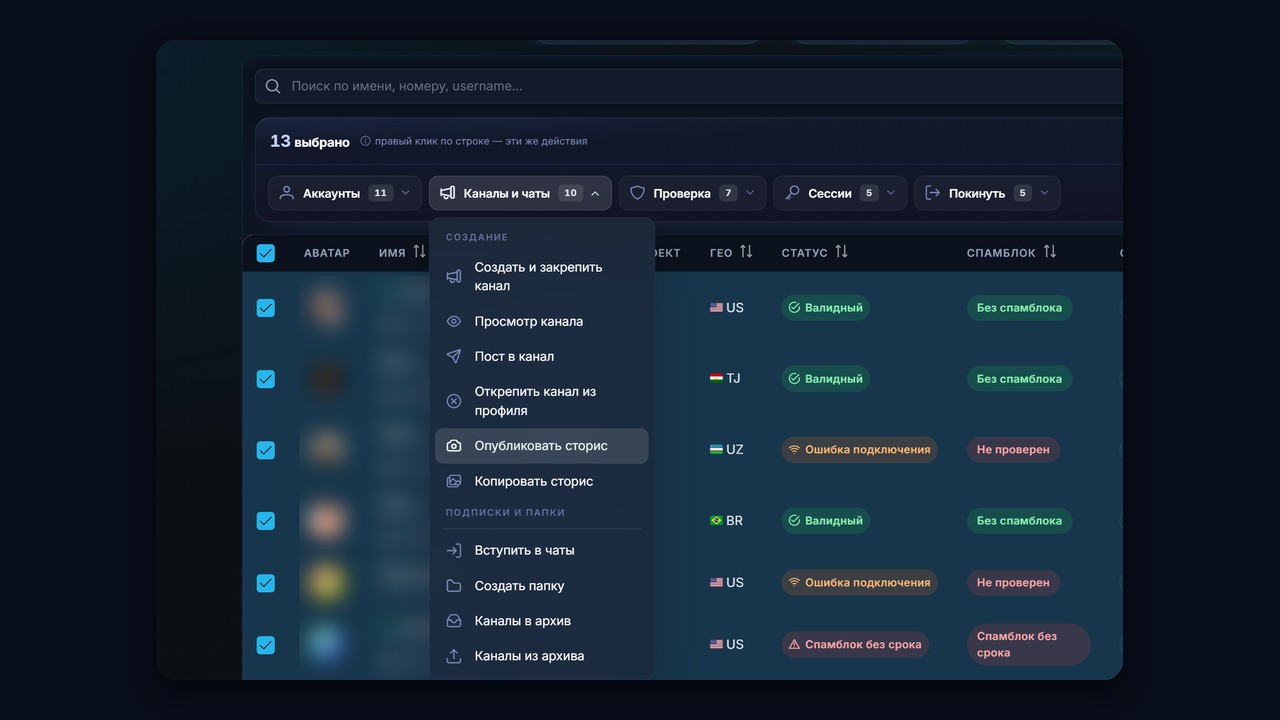Collapse the Каналы и чаты dropdown

pos(520,193)
